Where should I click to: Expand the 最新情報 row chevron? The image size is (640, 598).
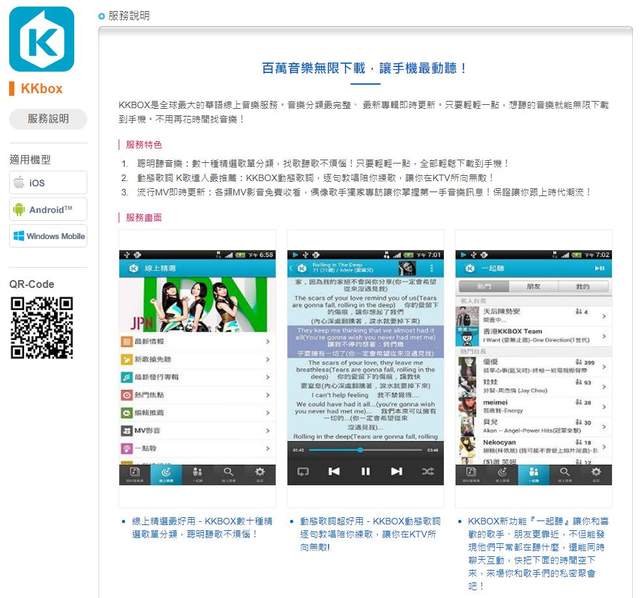tap(267, 341)
